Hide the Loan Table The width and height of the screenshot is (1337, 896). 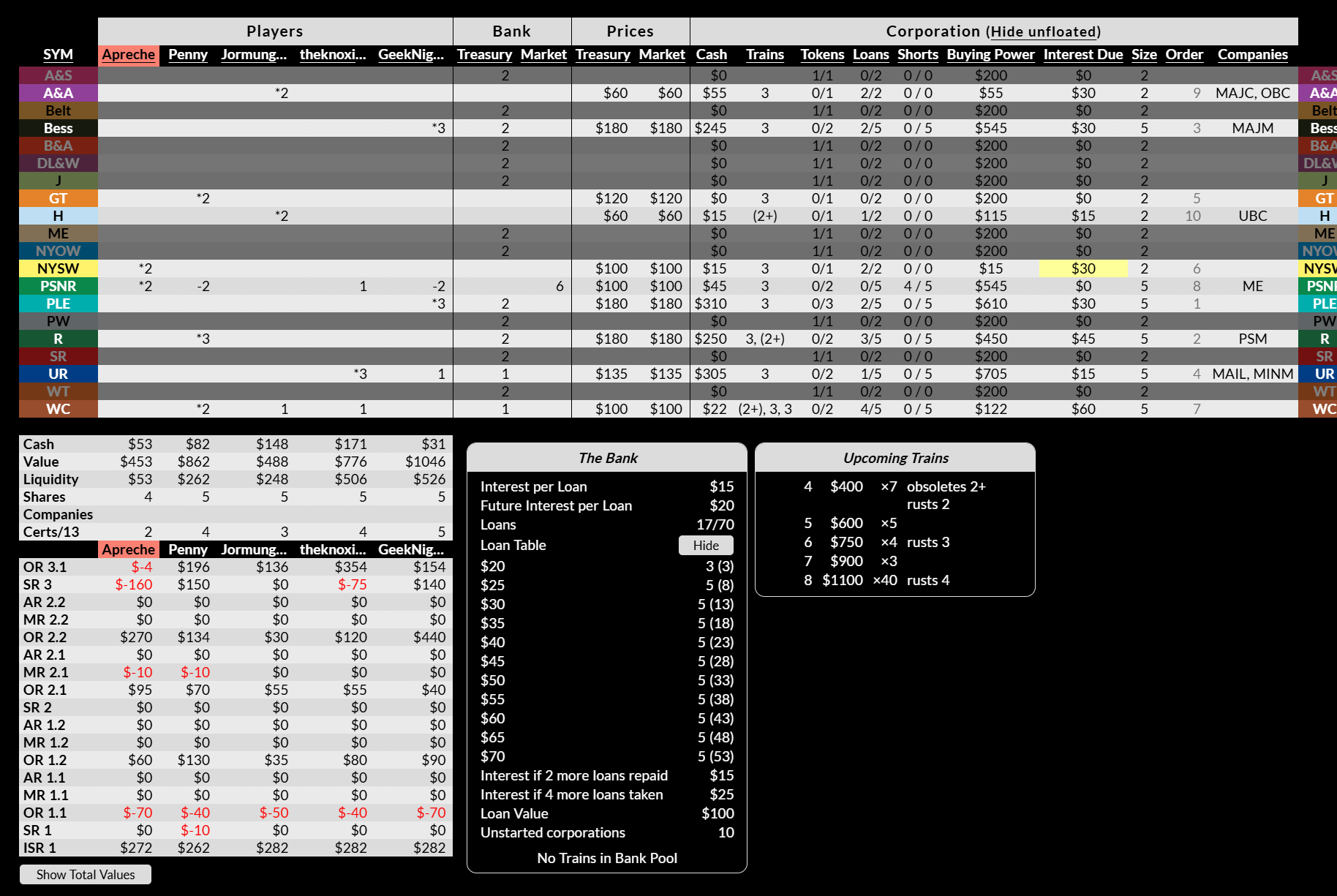[705, 546]
